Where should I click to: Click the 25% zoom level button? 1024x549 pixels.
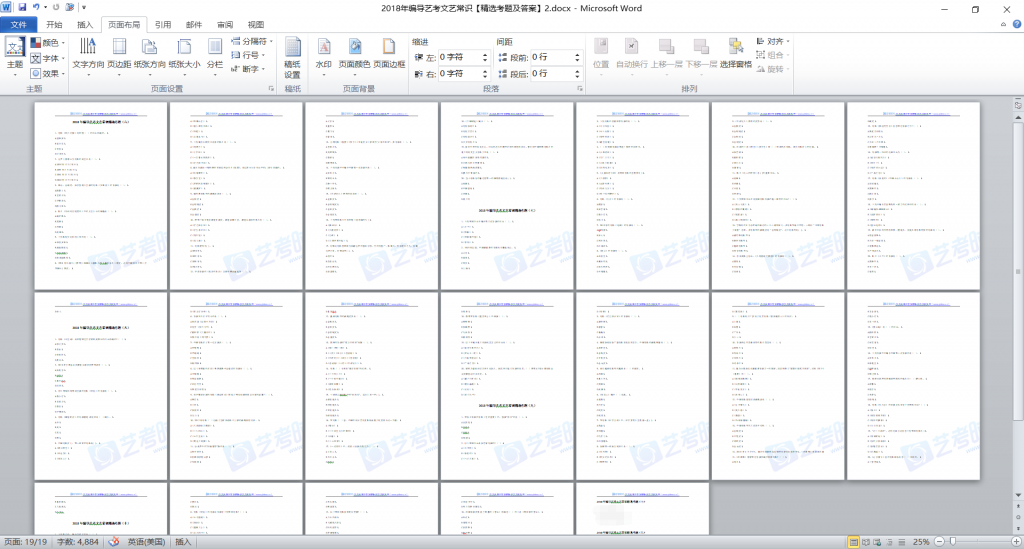(x=921, y=541)
